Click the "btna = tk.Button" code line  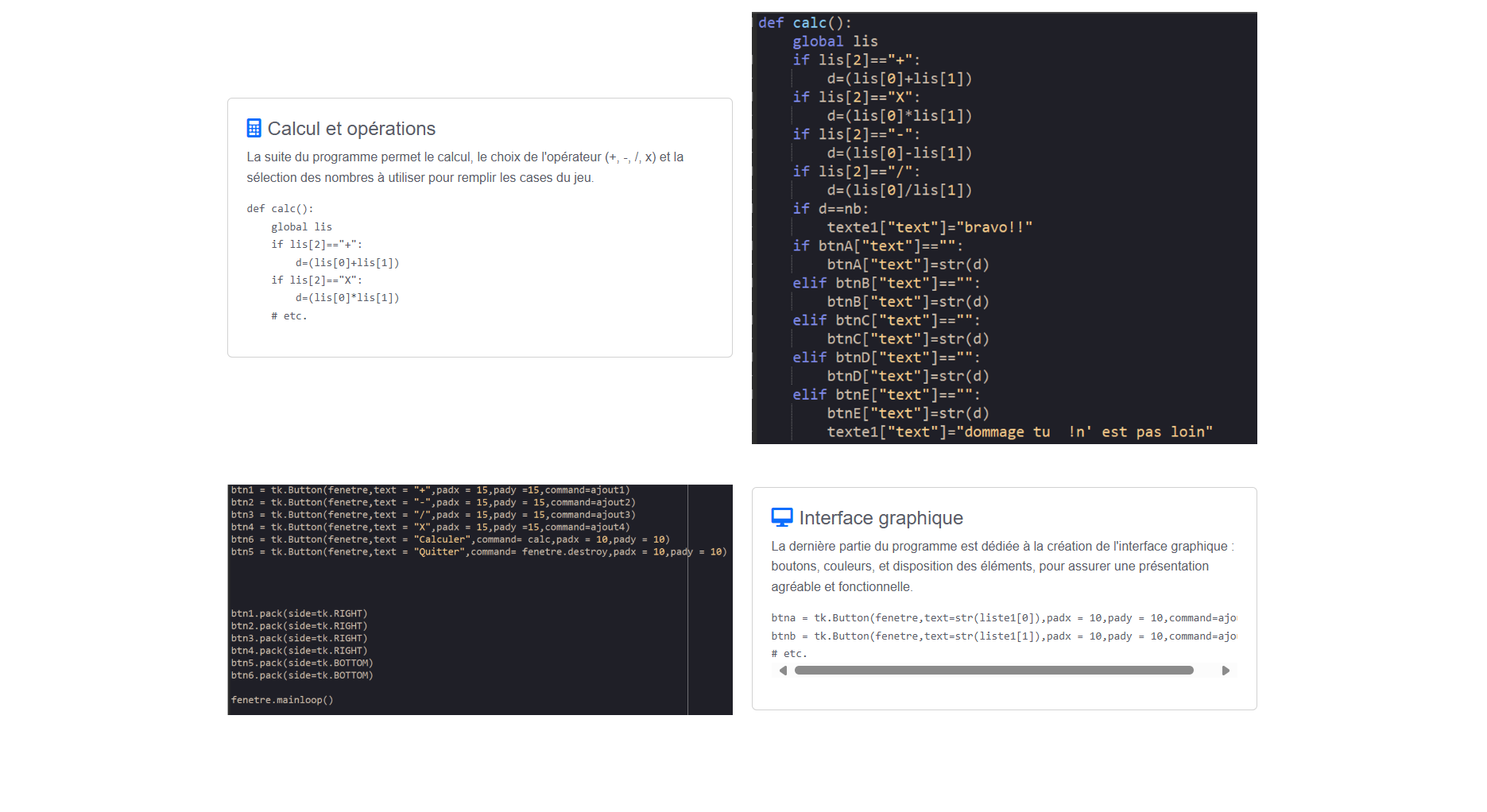[1001, 618]
